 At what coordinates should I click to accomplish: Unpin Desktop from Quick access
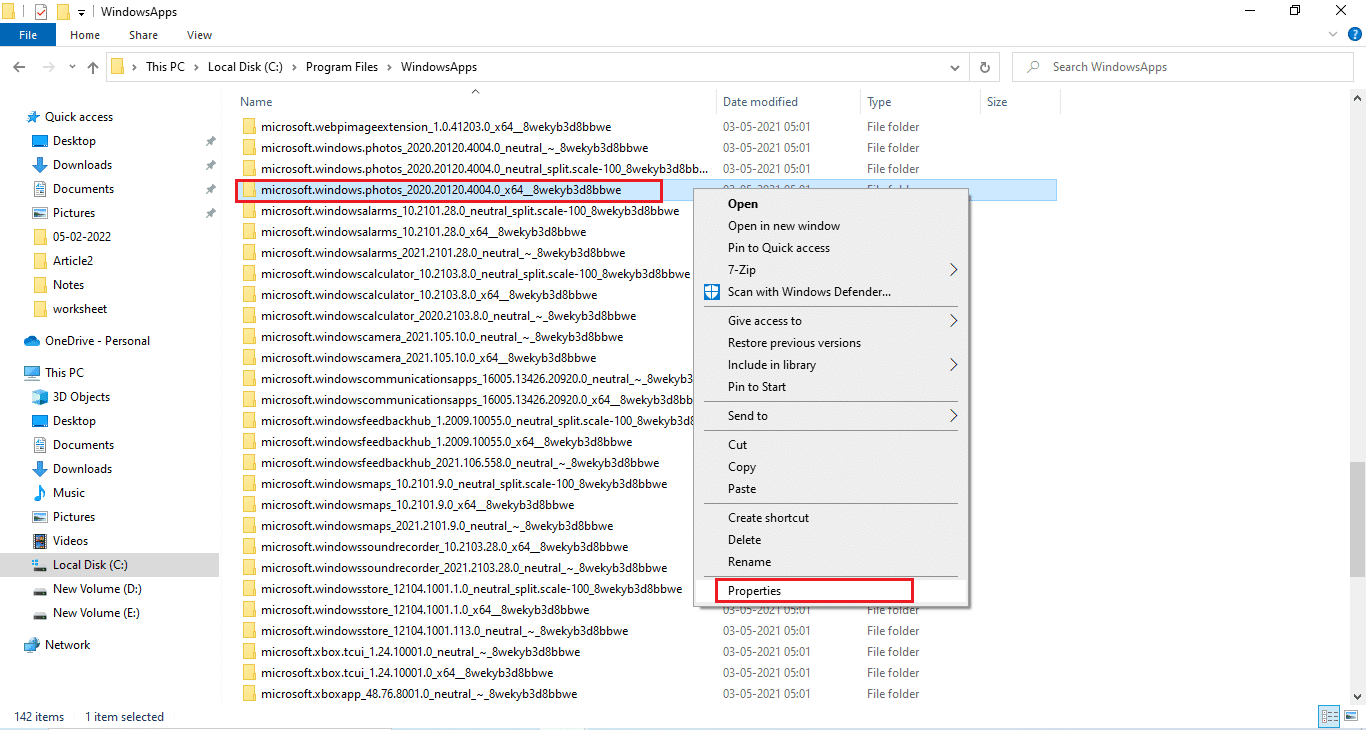pyautogui.click(x=210, y=140)
